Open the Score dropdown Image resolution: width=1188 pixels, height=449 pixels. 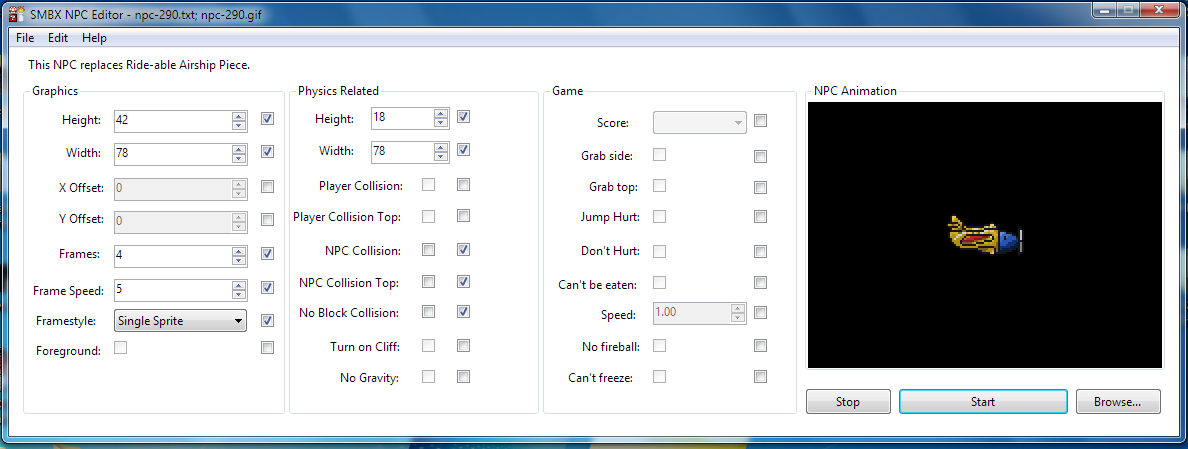(700, 122)
